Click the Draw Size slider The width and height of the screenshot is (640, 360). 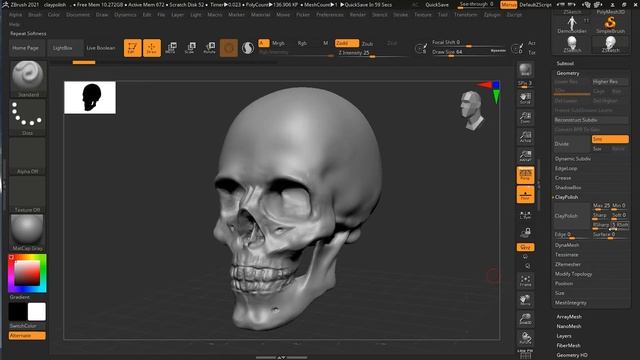(x=469, y=52)
